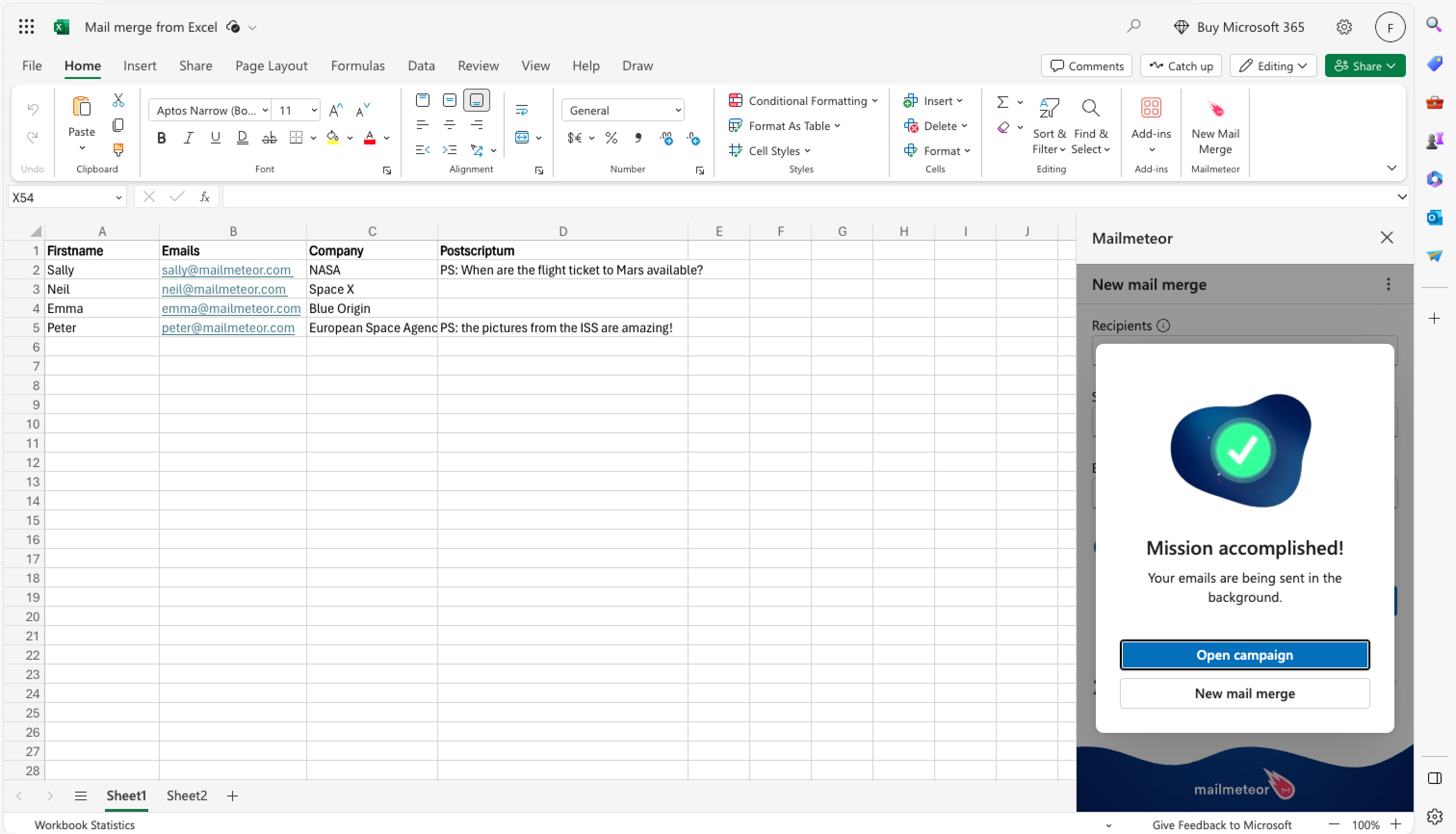Decrease font size with A-down icon
Screen dimensions: 1456x834
pyautogui.click(x=362, y=110)
